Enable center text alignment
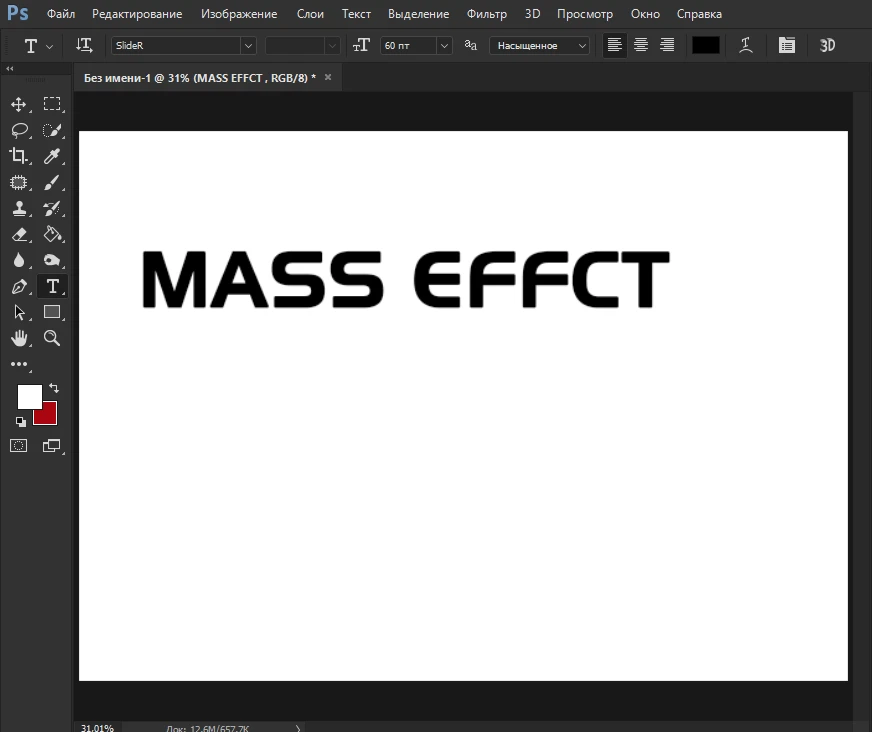 point(640,45)
